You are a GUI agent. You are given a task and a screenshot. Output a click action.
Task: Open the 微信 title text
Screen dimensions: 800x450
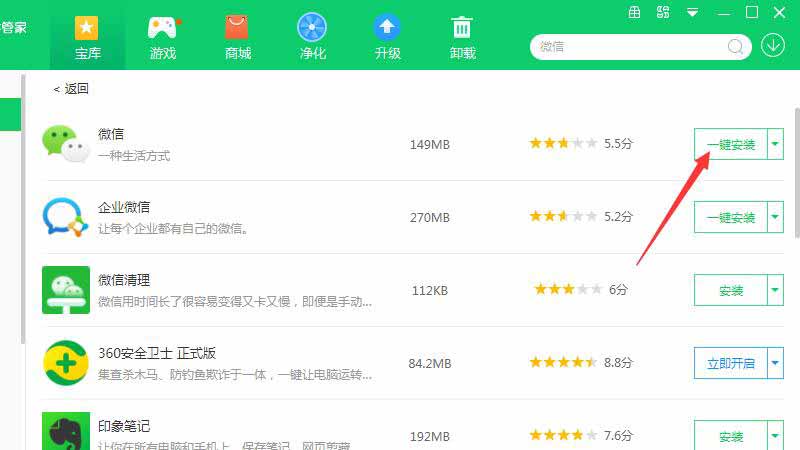(111, 134)
